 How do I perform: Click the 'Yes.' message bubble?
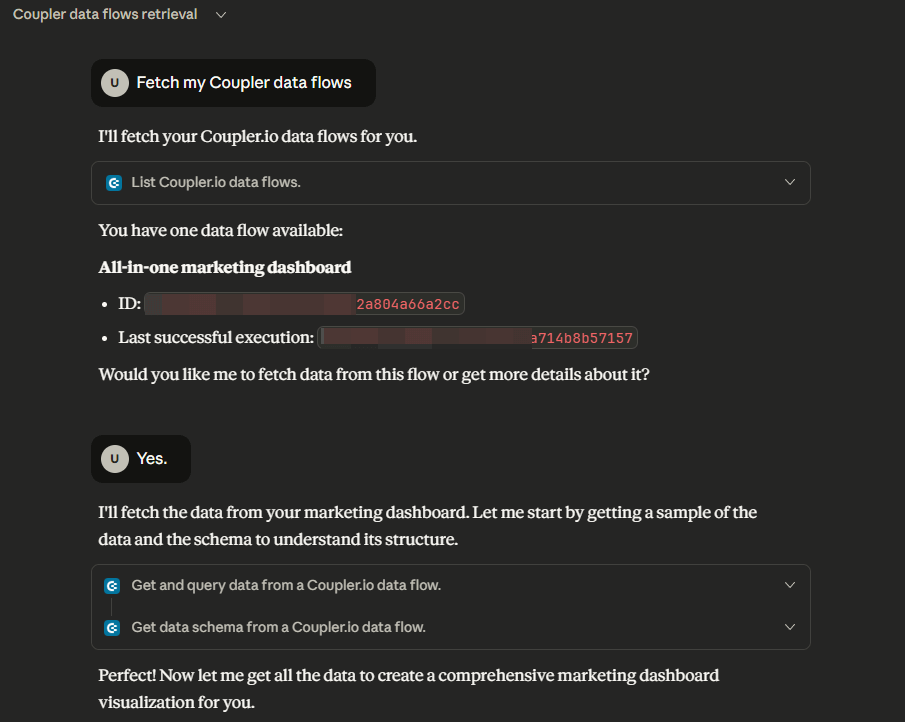click(x=153, y=458)
